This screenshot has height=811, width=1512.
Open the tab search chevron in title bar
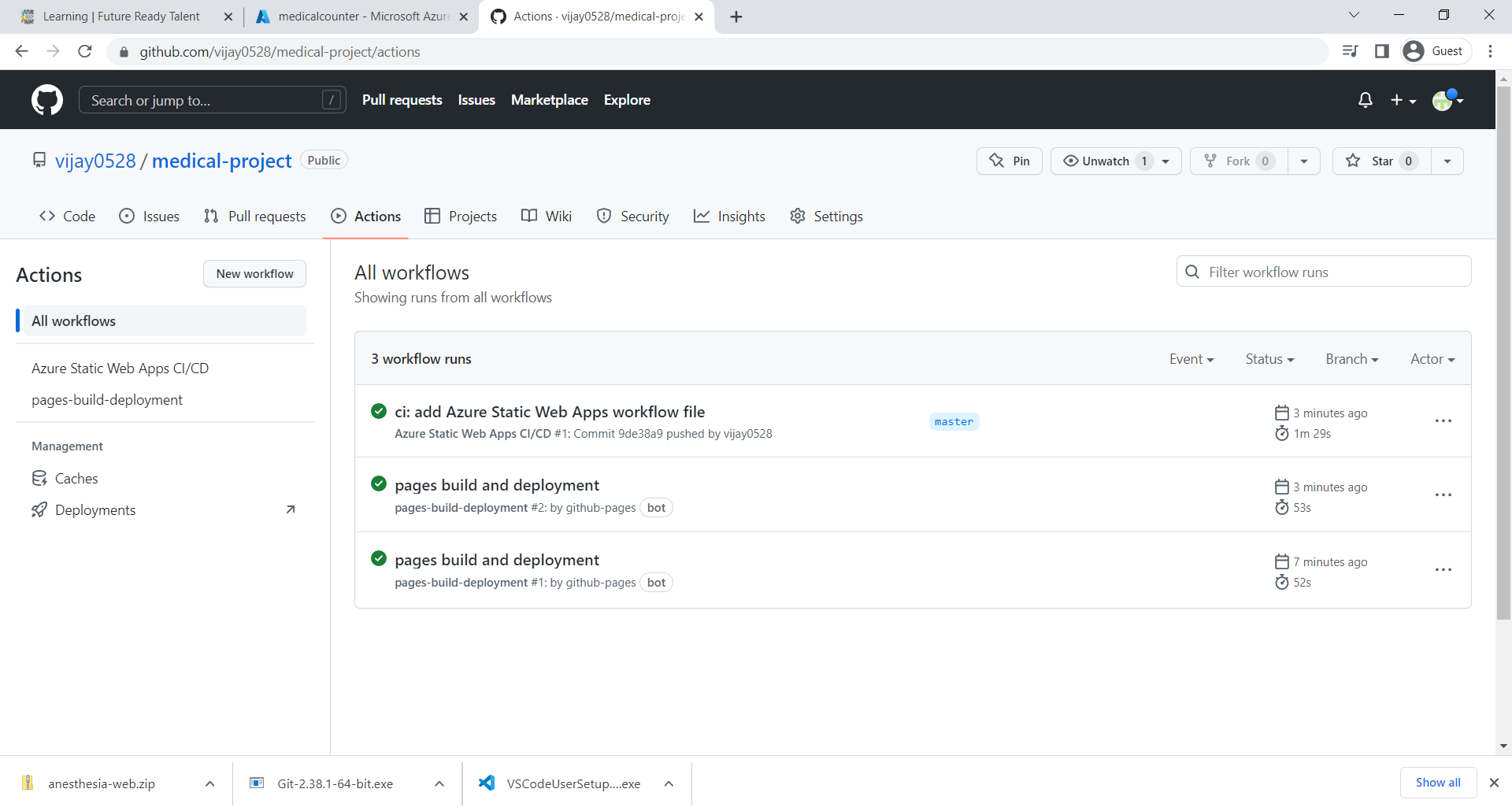(1354, 15)
